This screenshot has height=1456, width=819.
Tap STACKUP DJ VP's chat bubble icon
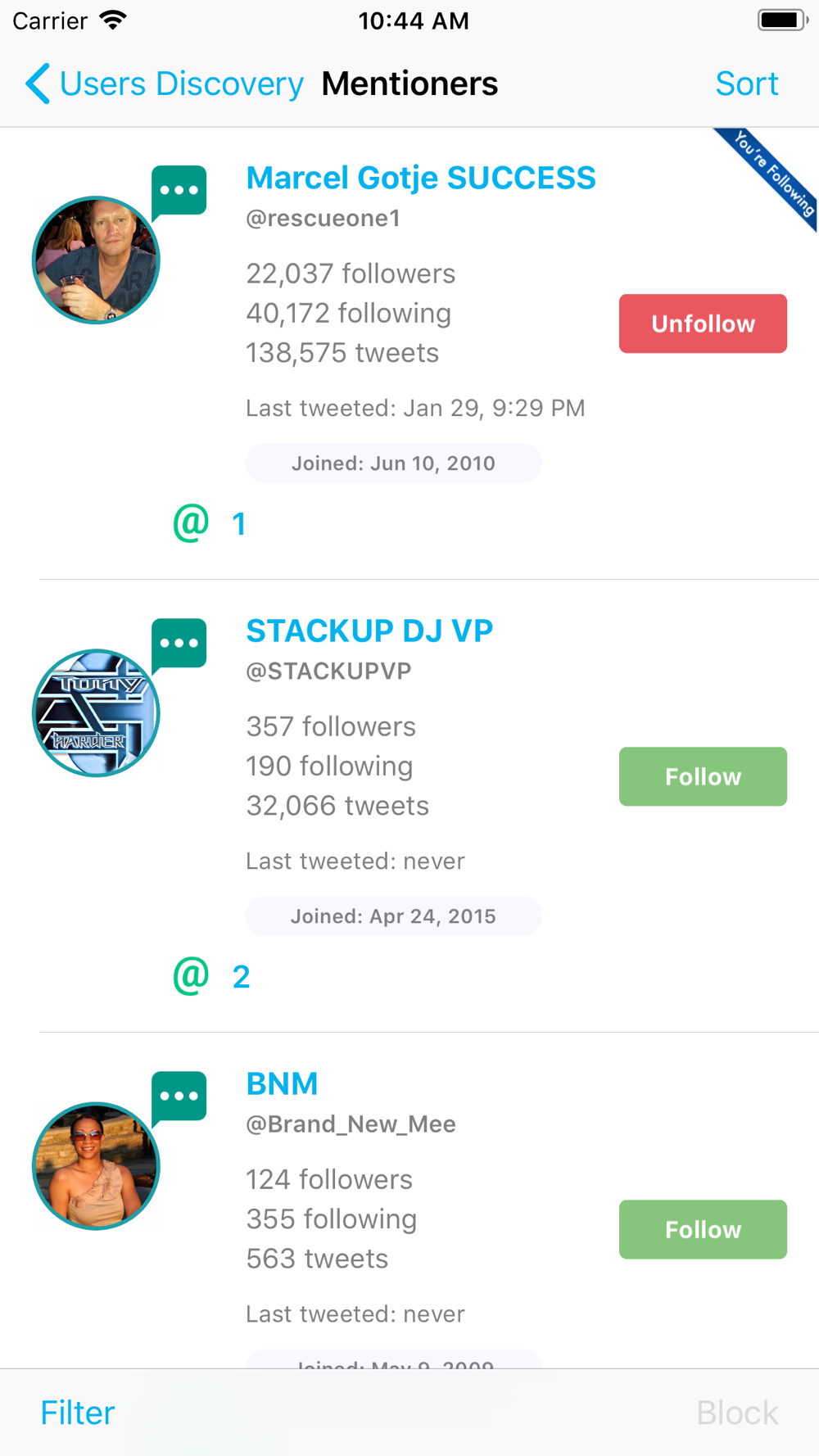pos(179,646)
